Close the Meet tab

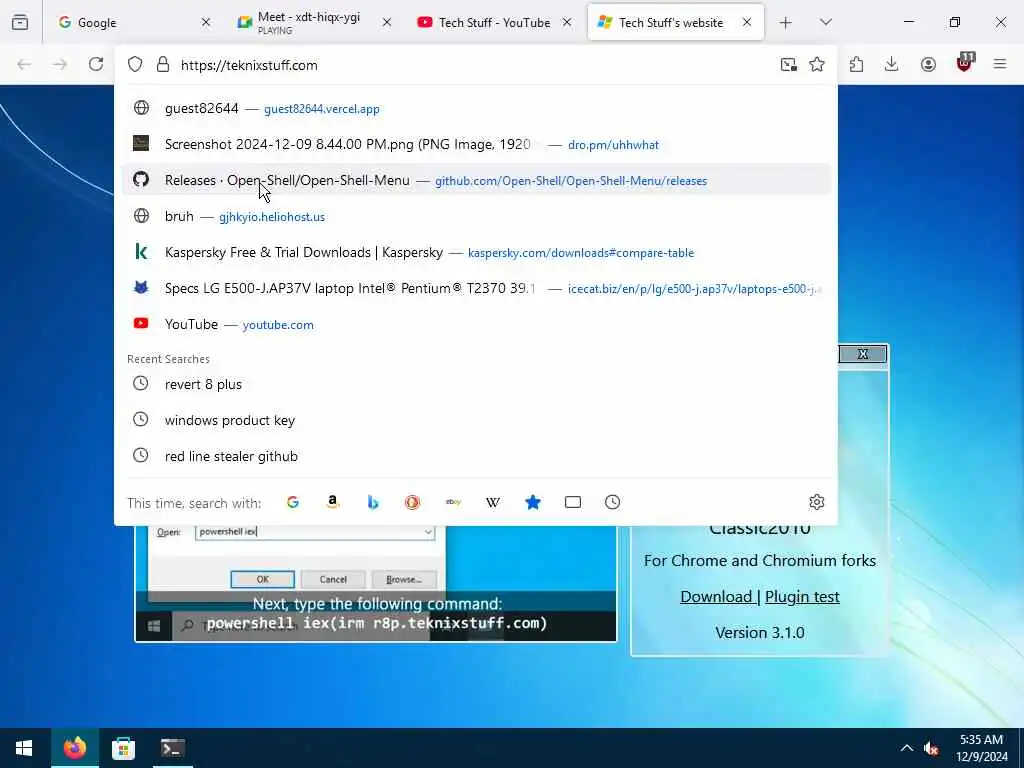point(387,22)
